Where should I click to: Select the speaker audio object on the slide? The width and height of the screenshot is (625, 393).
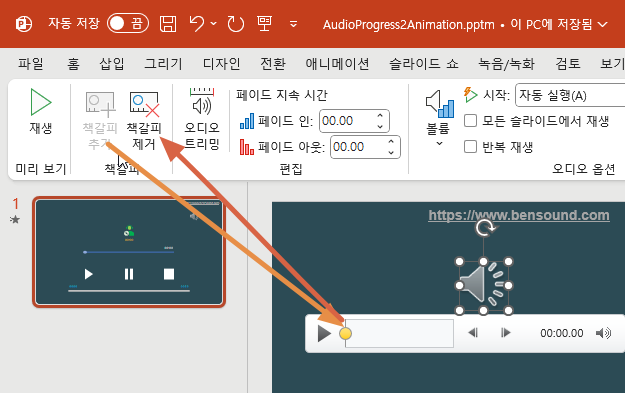[483, 286]
